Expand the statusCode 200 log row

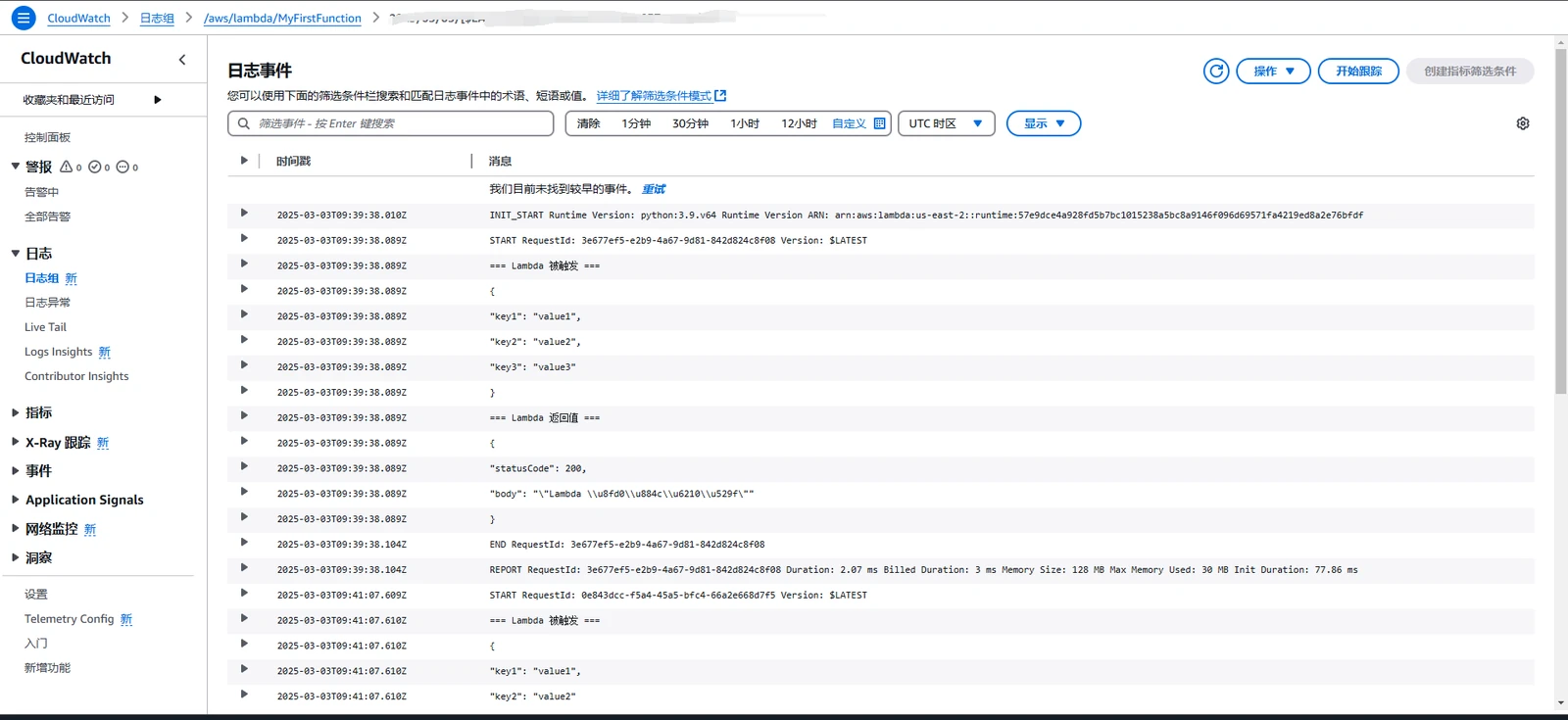(244, 466)
